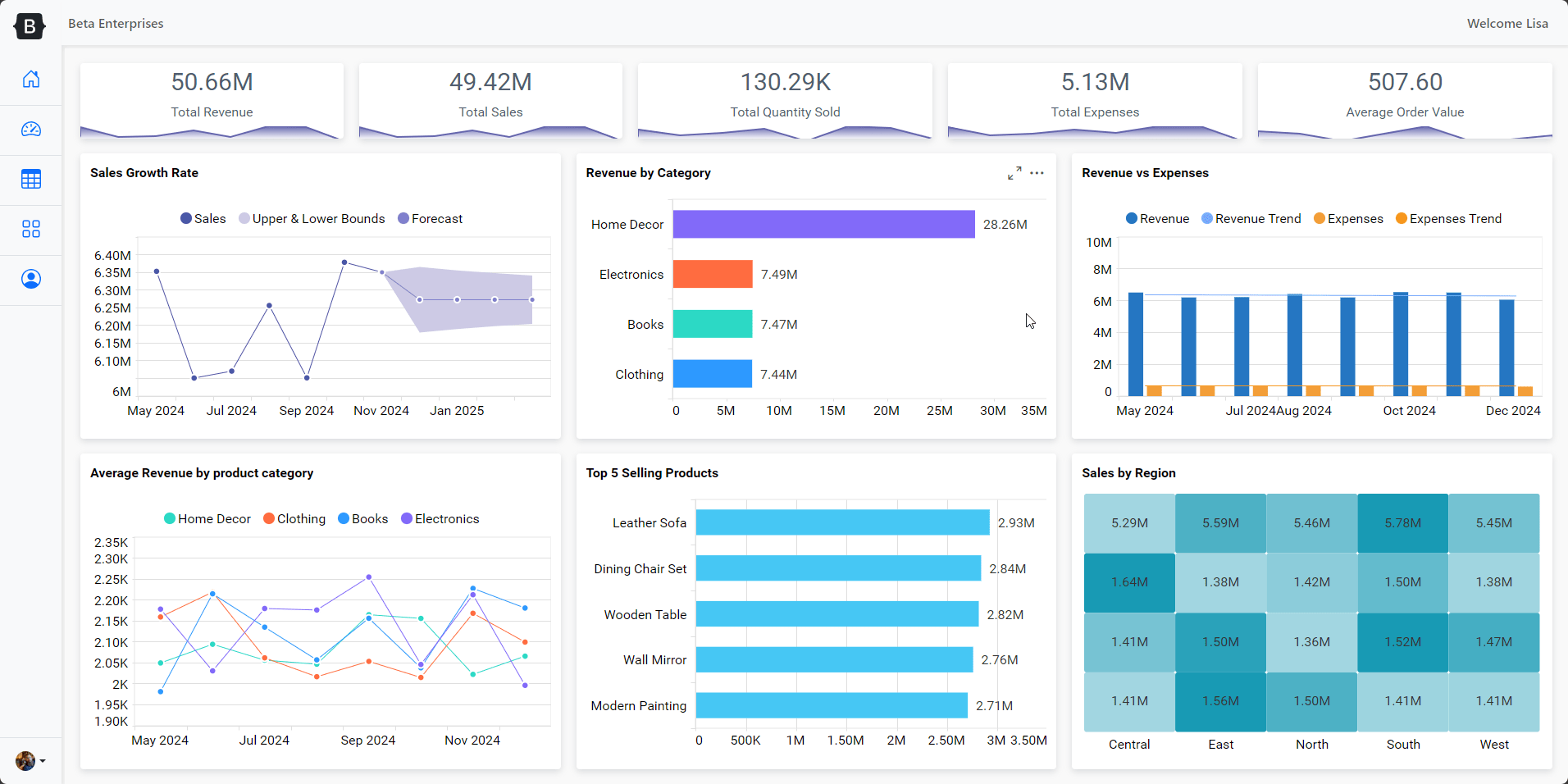Toggle Expenses legend item

[x=1348, y=219]
